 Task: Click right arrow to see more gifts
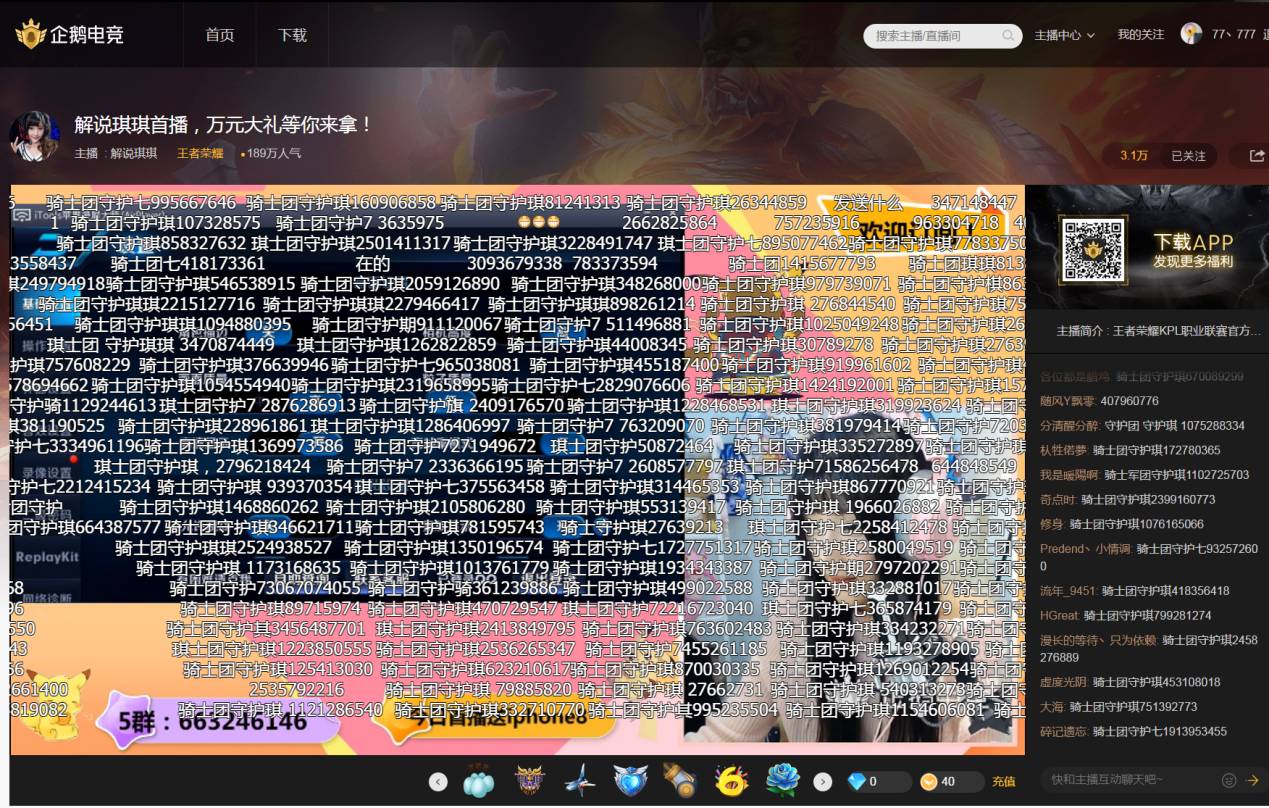click(822, 782)
